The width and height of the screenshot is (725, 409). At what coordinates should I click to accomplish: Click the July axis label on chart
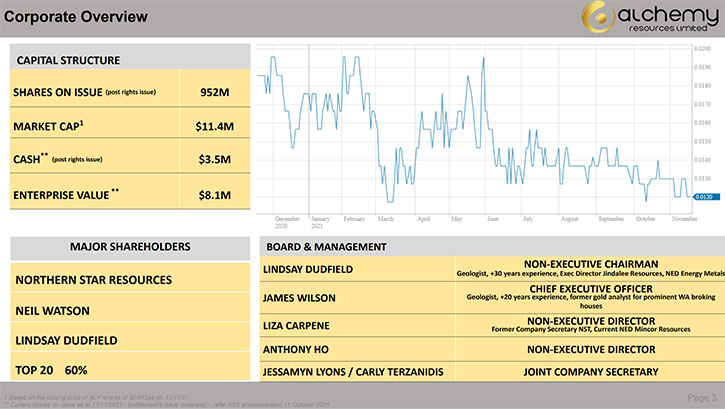pyautogui.click(x=528, y=219)
